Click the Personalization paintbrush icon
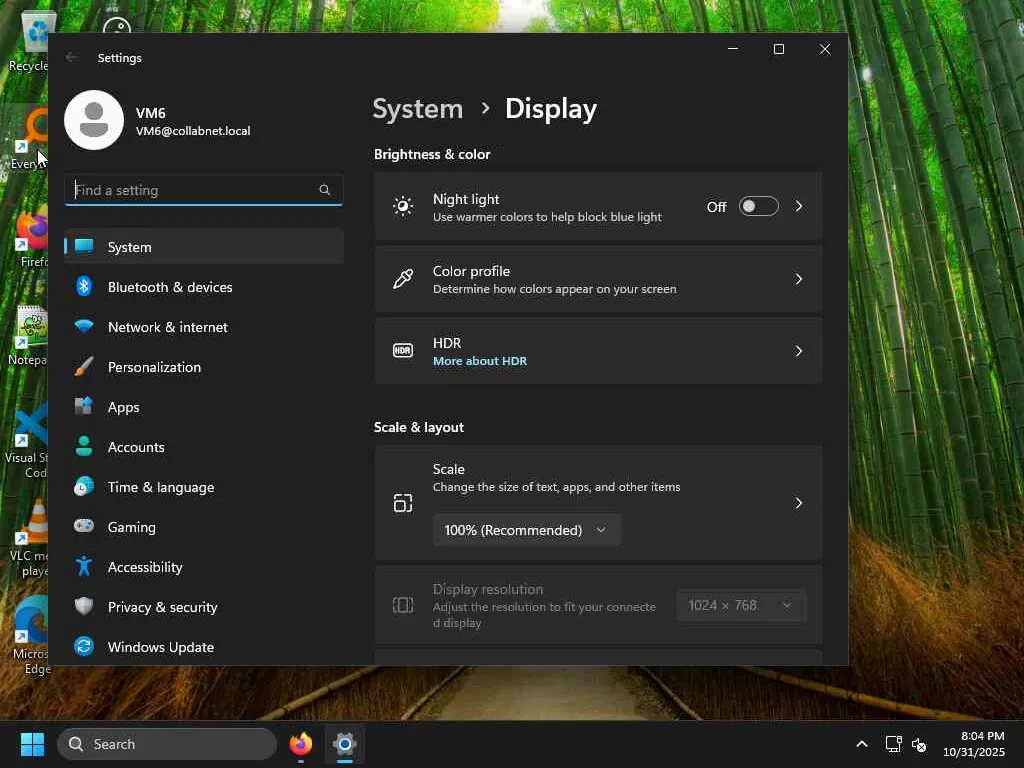The height and width of the screenshot is (768, 1024). point(84,367)
